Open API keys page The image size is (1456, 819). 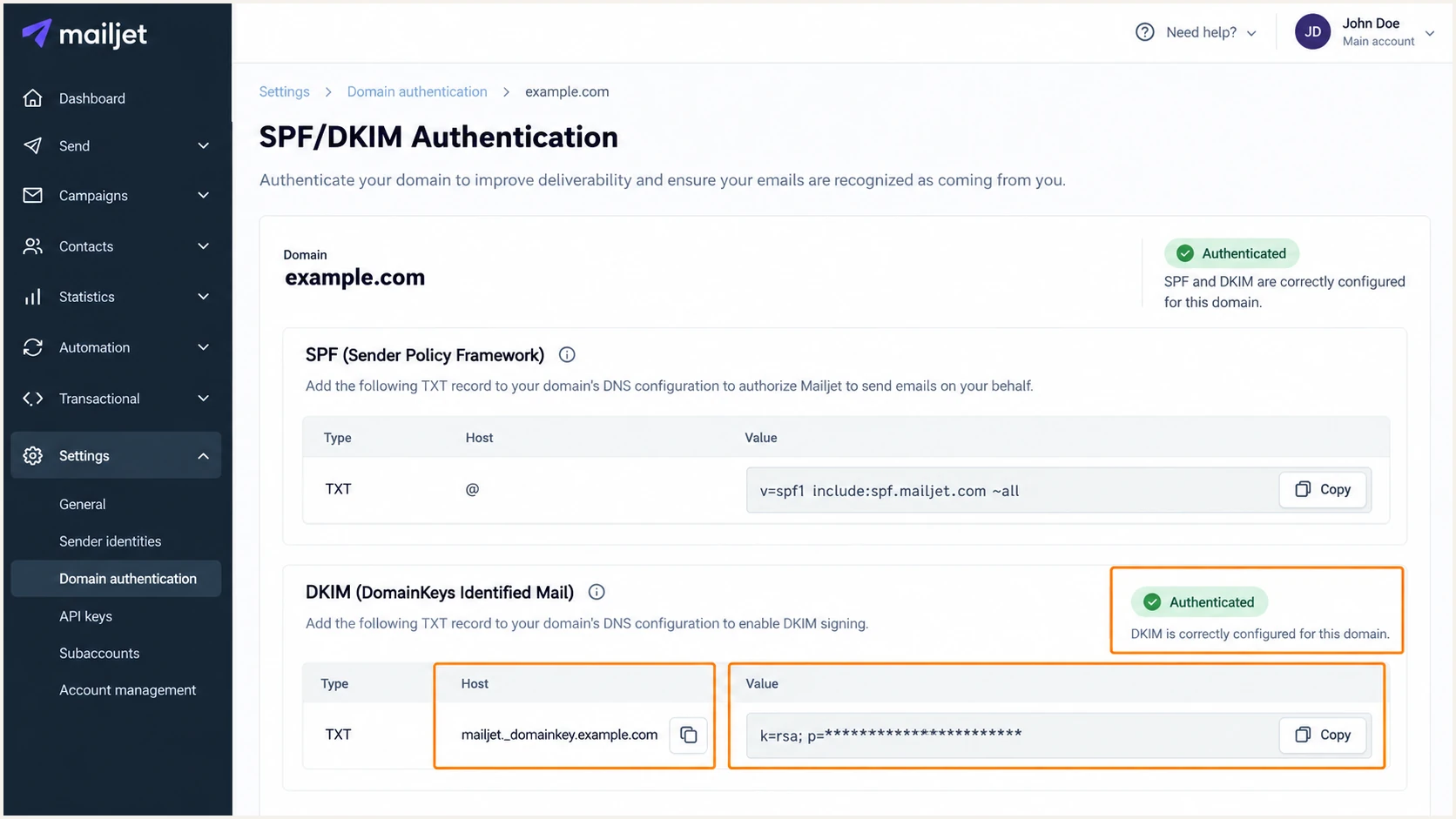coord(85,616)
